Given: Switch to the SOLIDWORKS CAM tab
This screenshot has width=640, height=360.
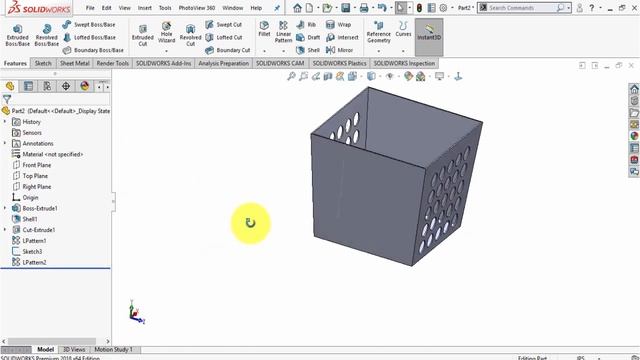Looking at the screenshot, I should tap(280, 63).
